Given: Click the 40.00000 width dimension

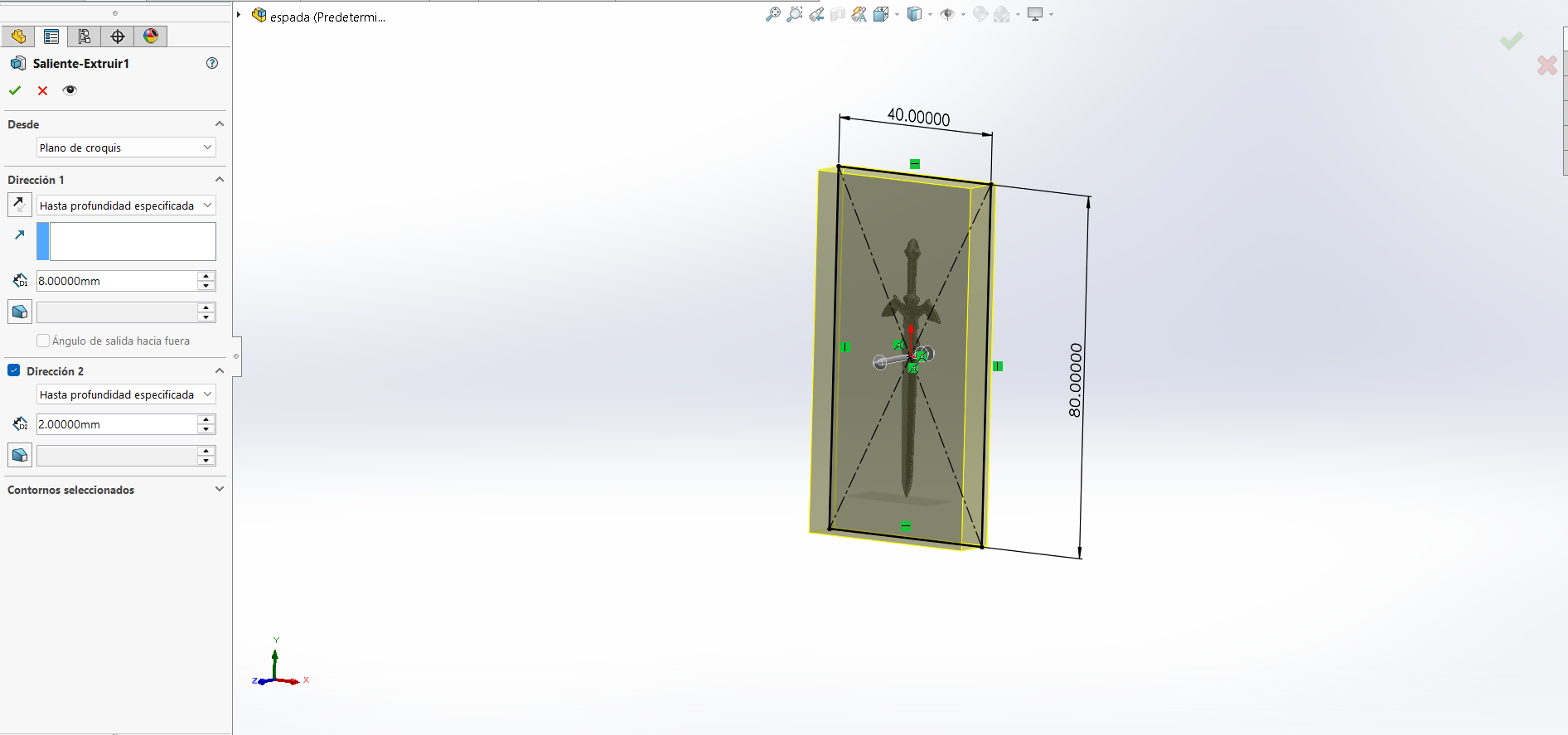Looking at the screenshot, I should (x=918, y=117).
